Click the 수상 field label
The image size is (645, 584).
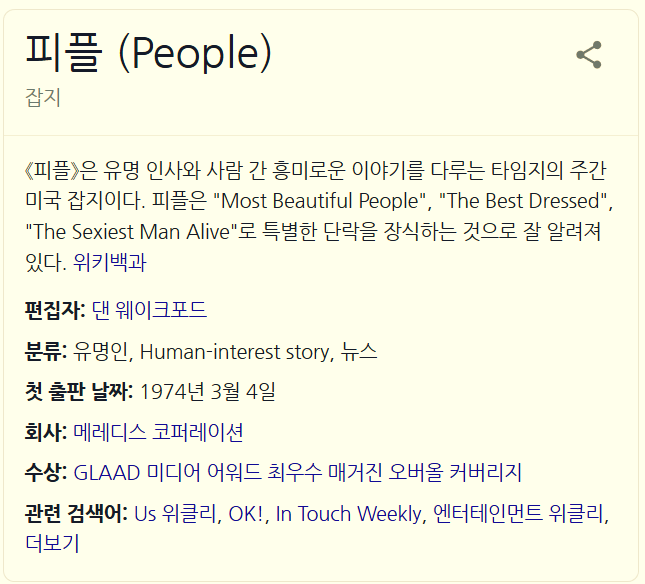tap(46, 472)
